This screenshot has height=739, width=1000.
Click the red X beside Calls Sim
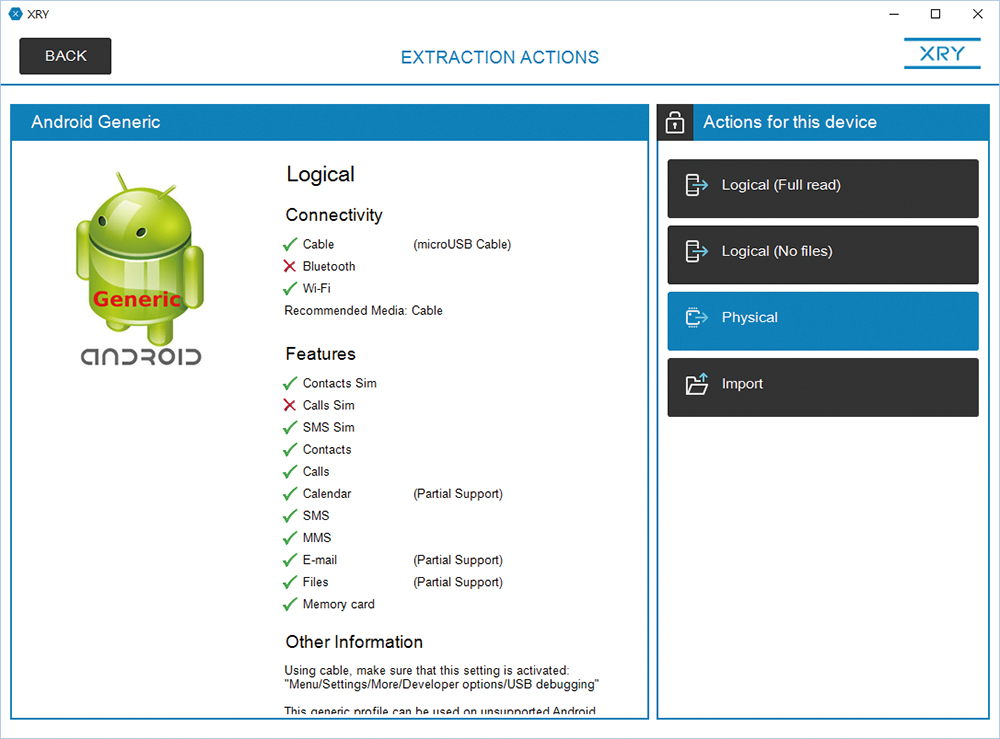pyautogui.click(x=290, y=406)
